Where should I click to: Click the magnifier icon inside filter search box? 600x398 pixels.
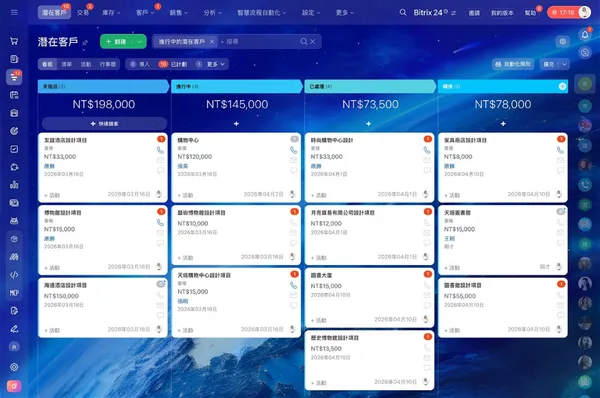point(304,41)
